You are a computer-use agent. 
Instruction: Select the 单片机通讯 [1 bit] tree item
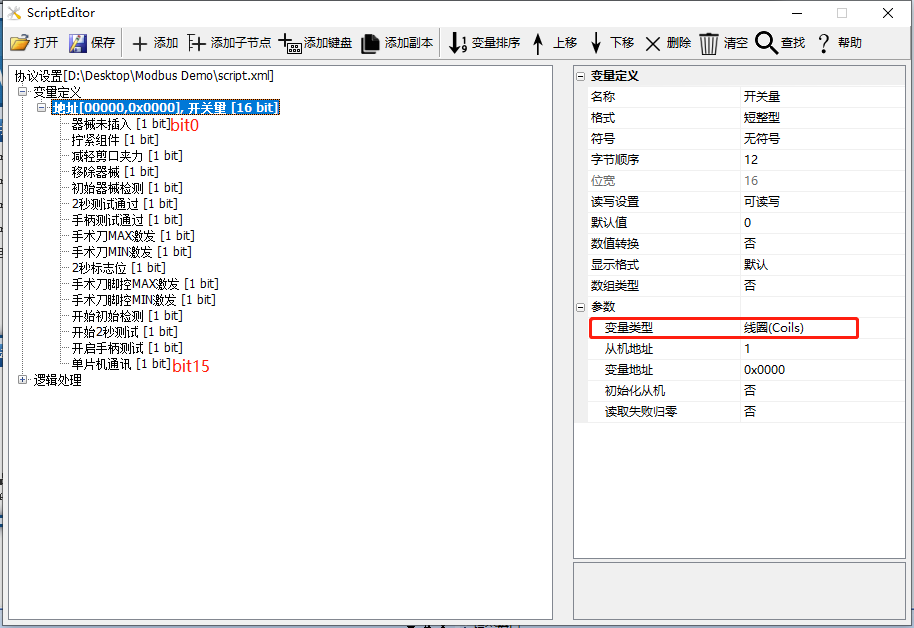coord(121,364)
